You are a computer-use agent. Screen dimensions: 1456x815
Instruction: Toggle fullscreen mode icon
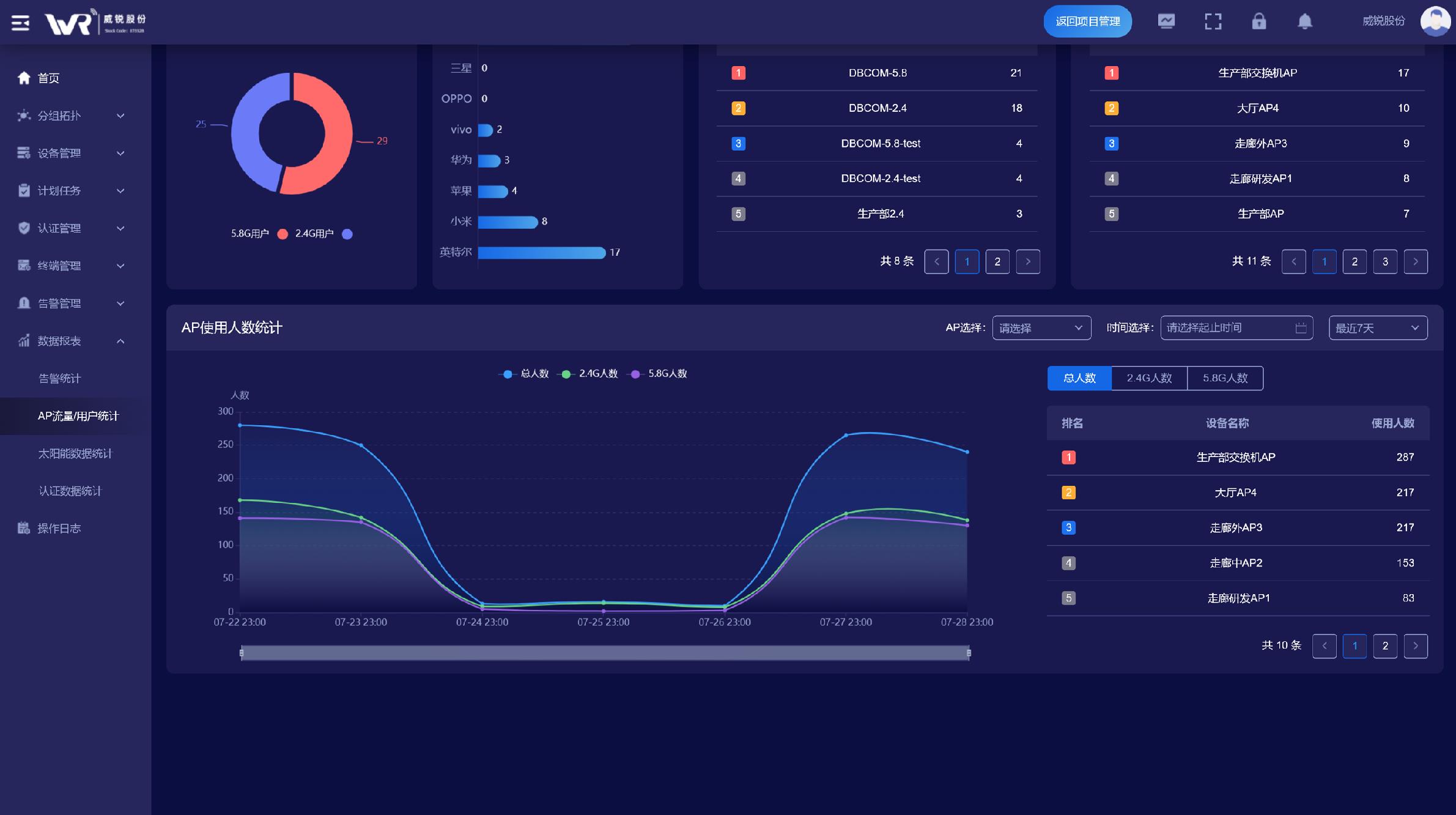[x=1213, y=21]
